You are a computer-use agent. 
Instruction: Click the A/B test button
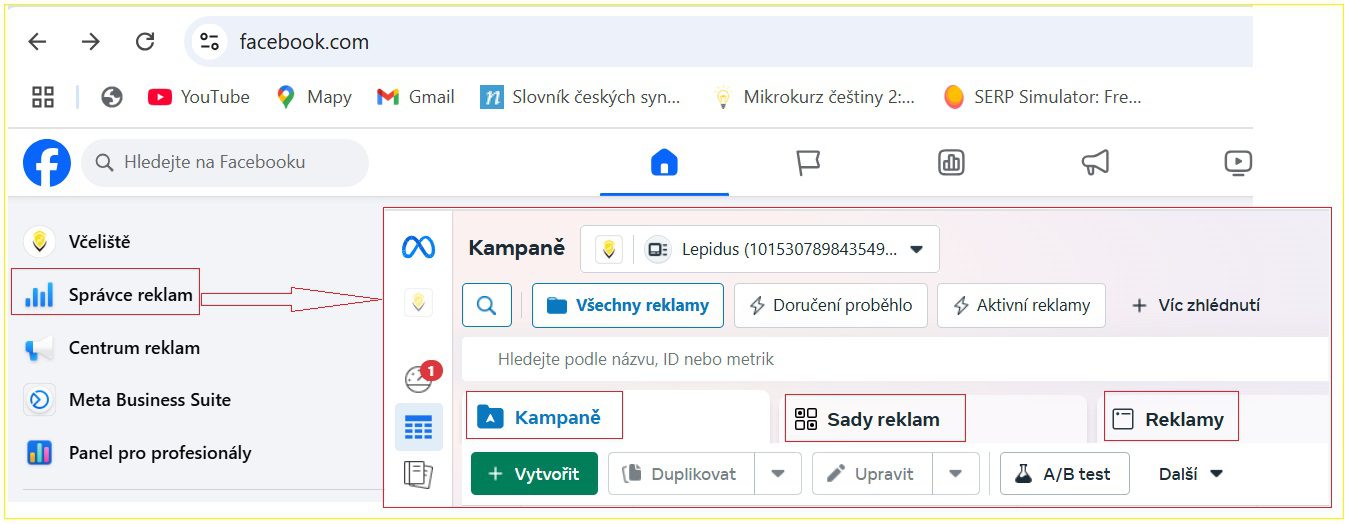[x=1064, y=474]
